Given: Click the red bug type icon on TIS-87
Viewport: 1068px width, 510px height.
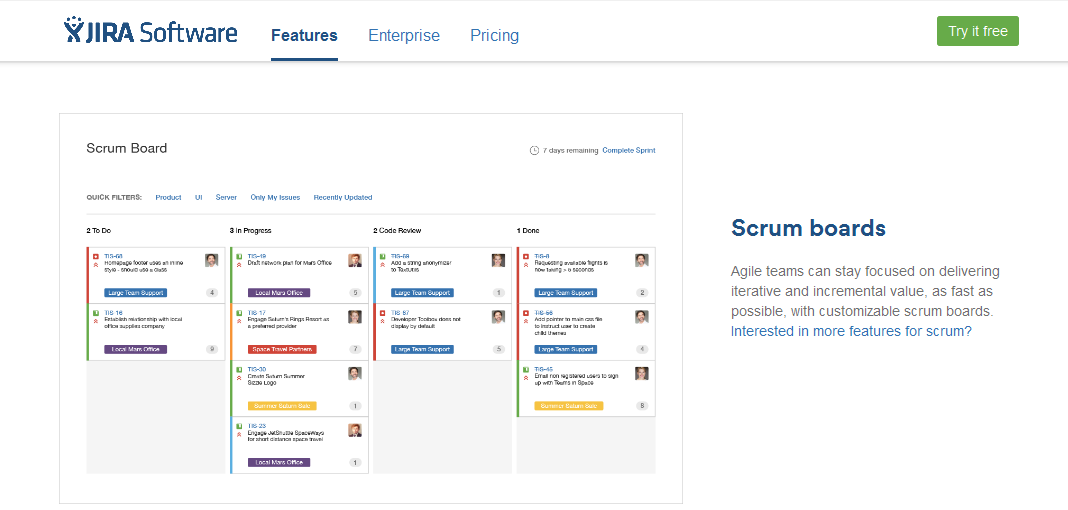Looking at the screenshot, I should (x=383, y=313).
